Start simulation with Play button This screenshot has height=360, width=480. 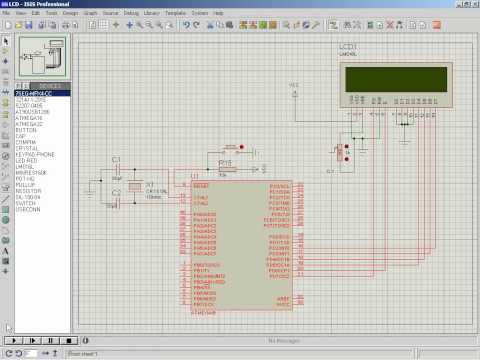[x=14, y=340]
